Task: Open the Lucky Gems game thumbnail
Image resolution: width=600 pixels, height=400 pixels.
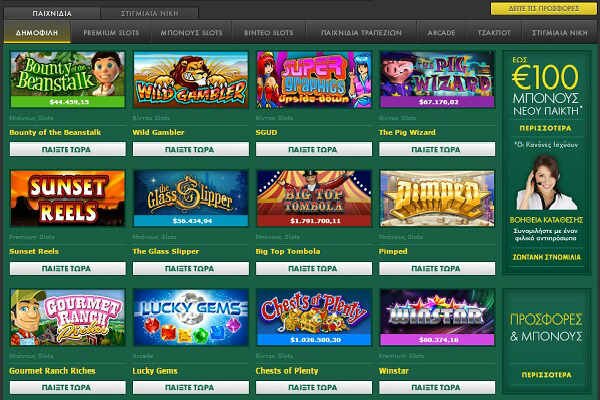Action: click(x=191, y=317)
